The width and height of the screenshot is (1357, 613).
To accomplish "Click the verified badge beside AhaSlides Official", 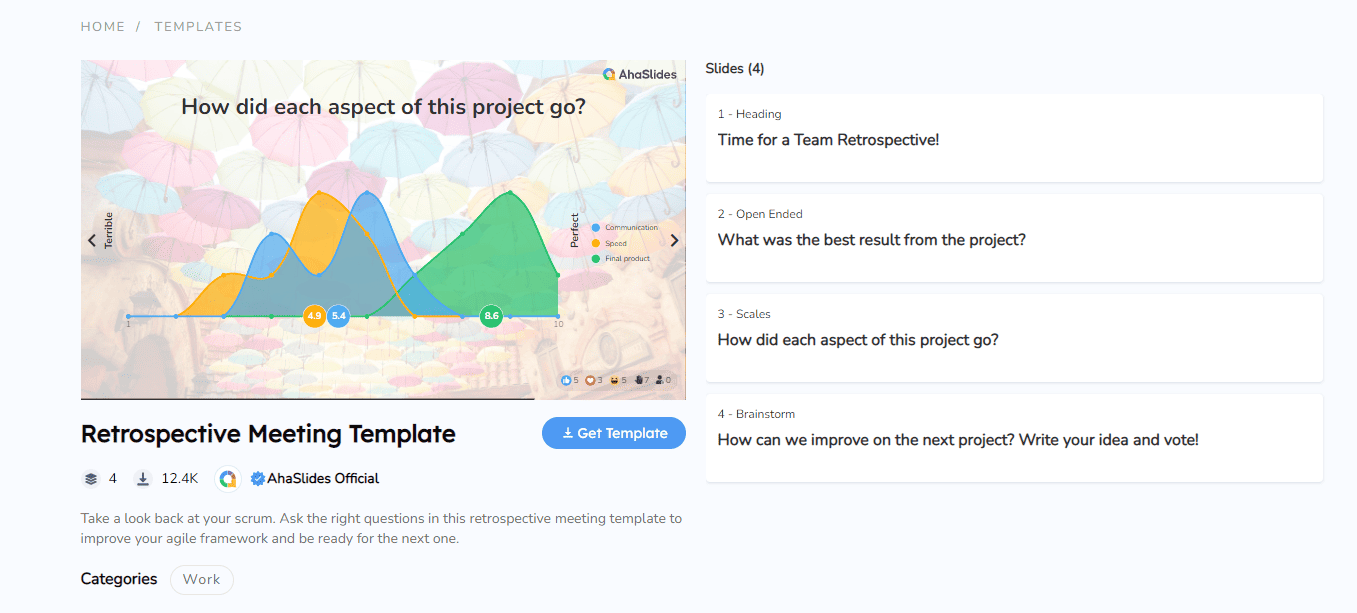I will pos(257,479).
